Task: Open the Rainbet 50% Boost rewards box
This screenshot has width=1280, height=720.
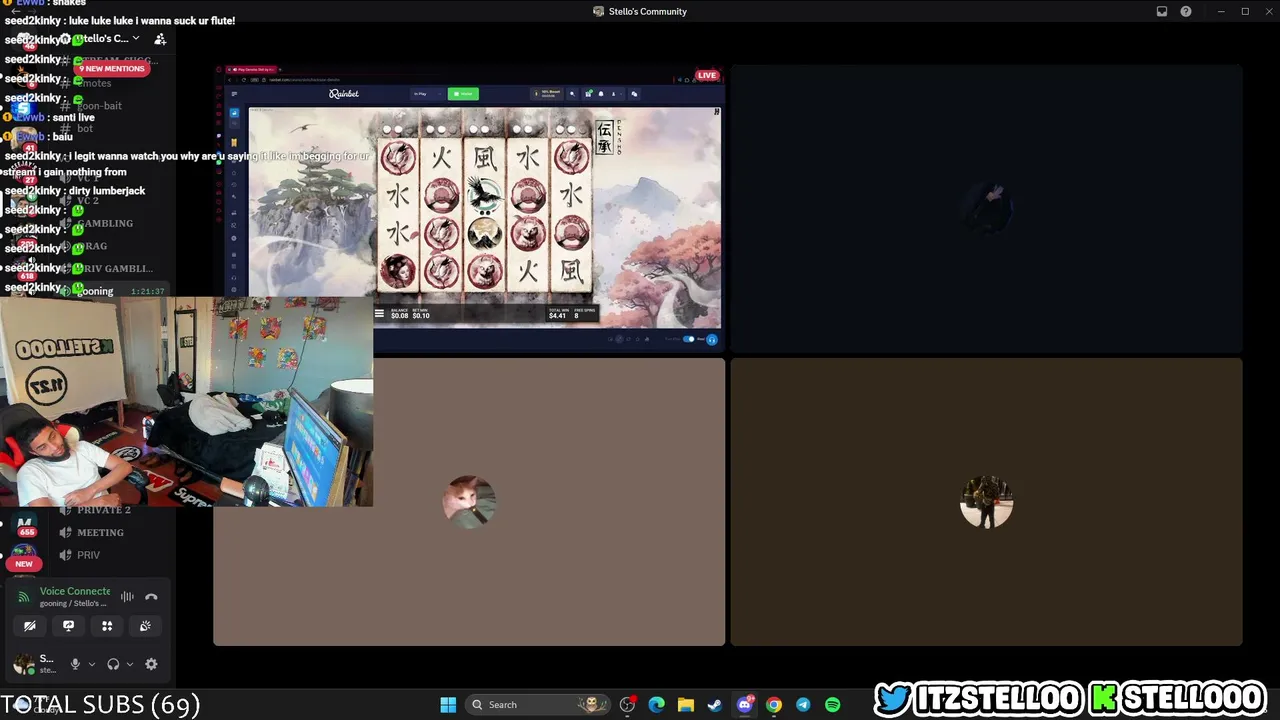Action: (x=547, y=94)
